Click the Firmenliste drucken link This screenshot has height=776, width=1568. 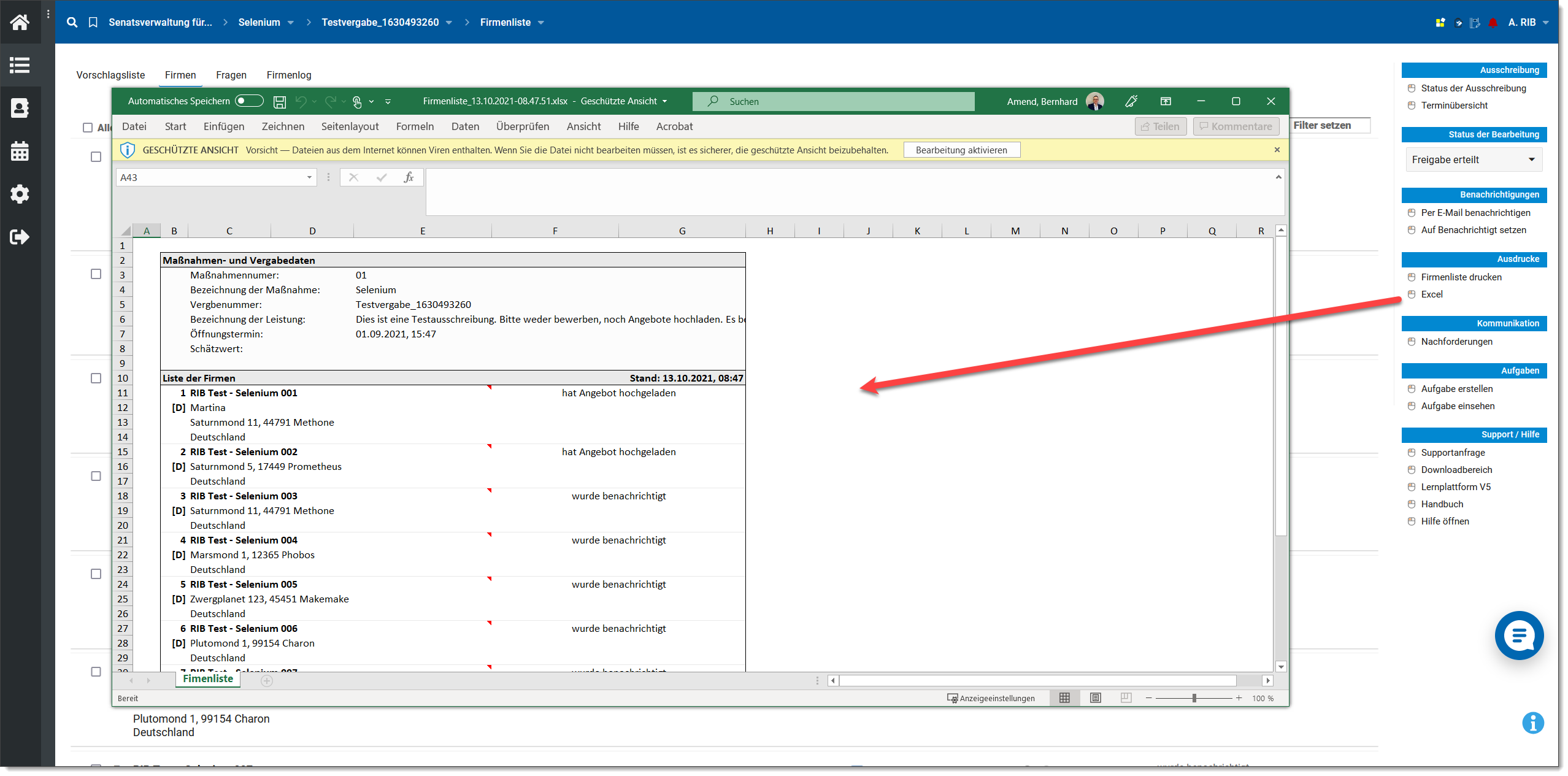coord(1461,277)
